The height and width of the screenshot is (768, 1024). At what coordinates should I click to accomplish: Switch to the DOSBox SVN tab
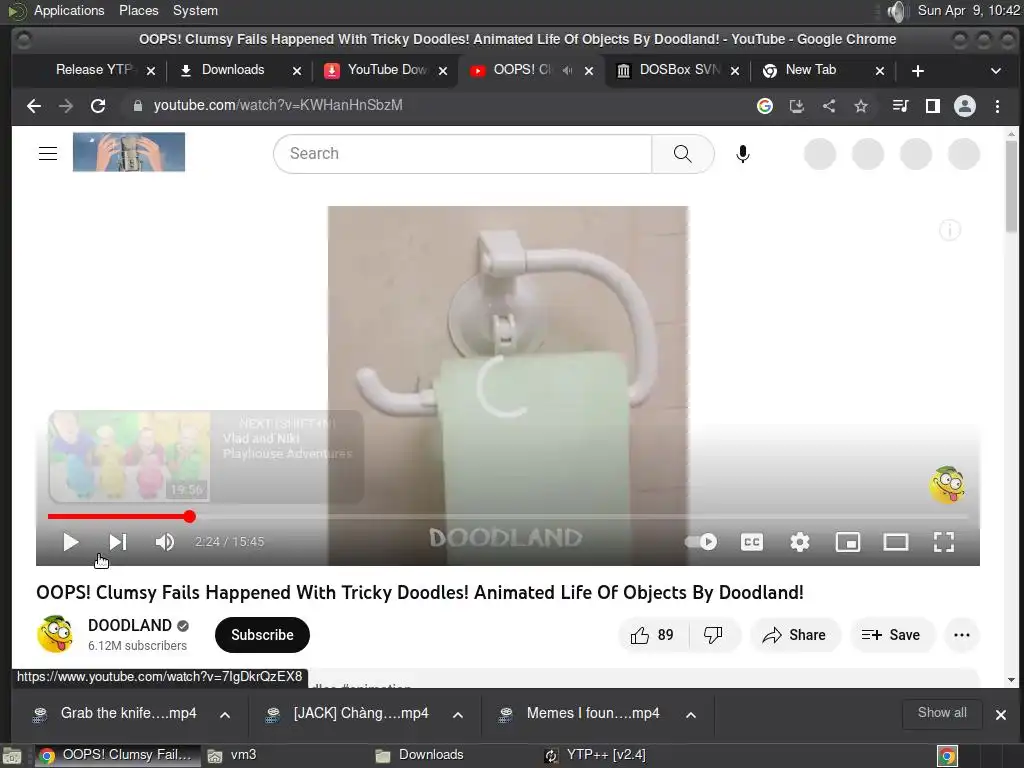pos(679,70)
